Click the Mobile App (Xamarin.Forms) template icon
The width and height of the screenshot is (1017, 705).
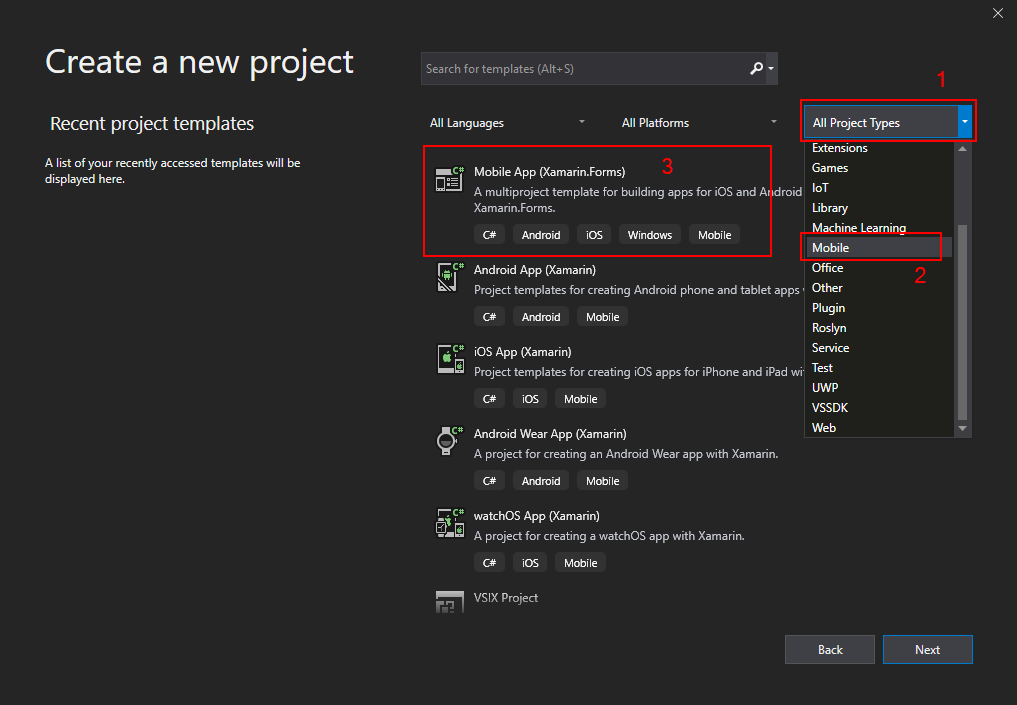(449, 180)
